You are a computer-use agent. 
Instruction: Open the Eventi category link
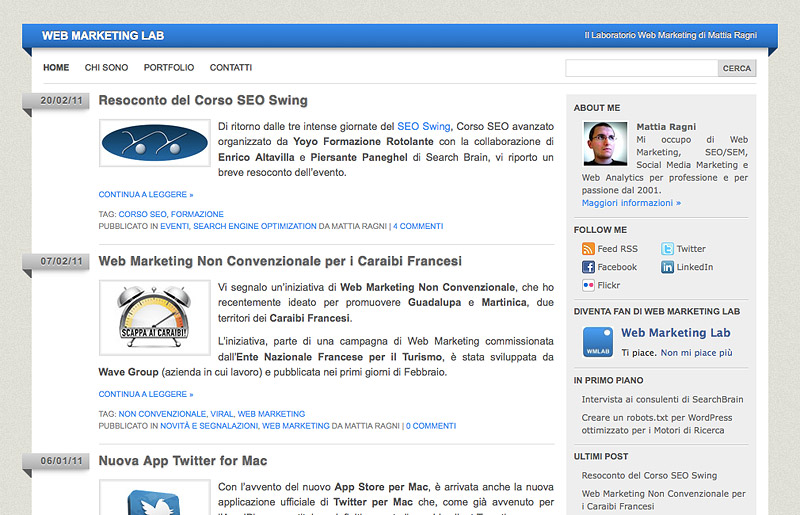(174, 226)
